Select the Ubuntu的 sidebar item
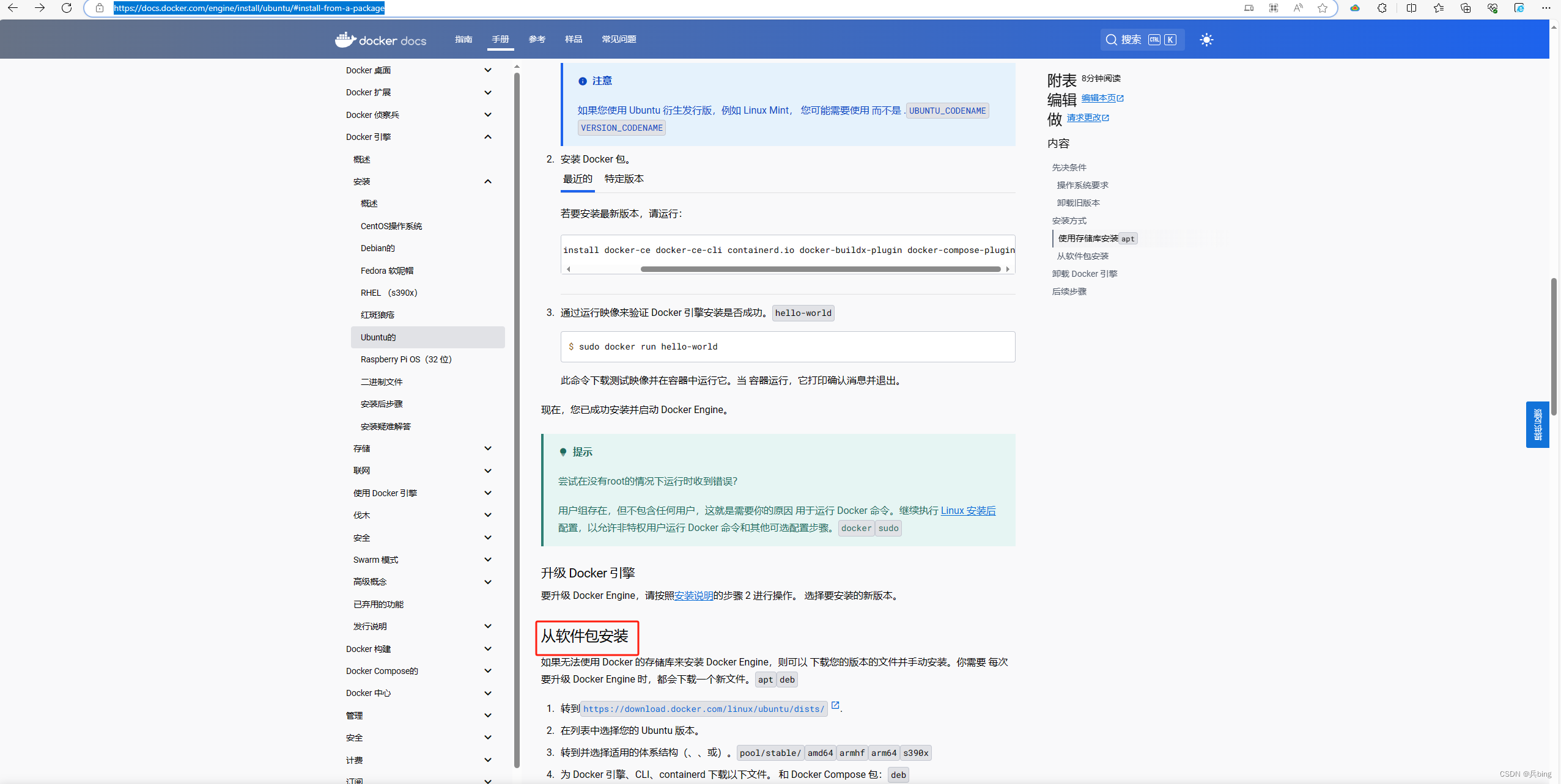 (x=428, y=337)
